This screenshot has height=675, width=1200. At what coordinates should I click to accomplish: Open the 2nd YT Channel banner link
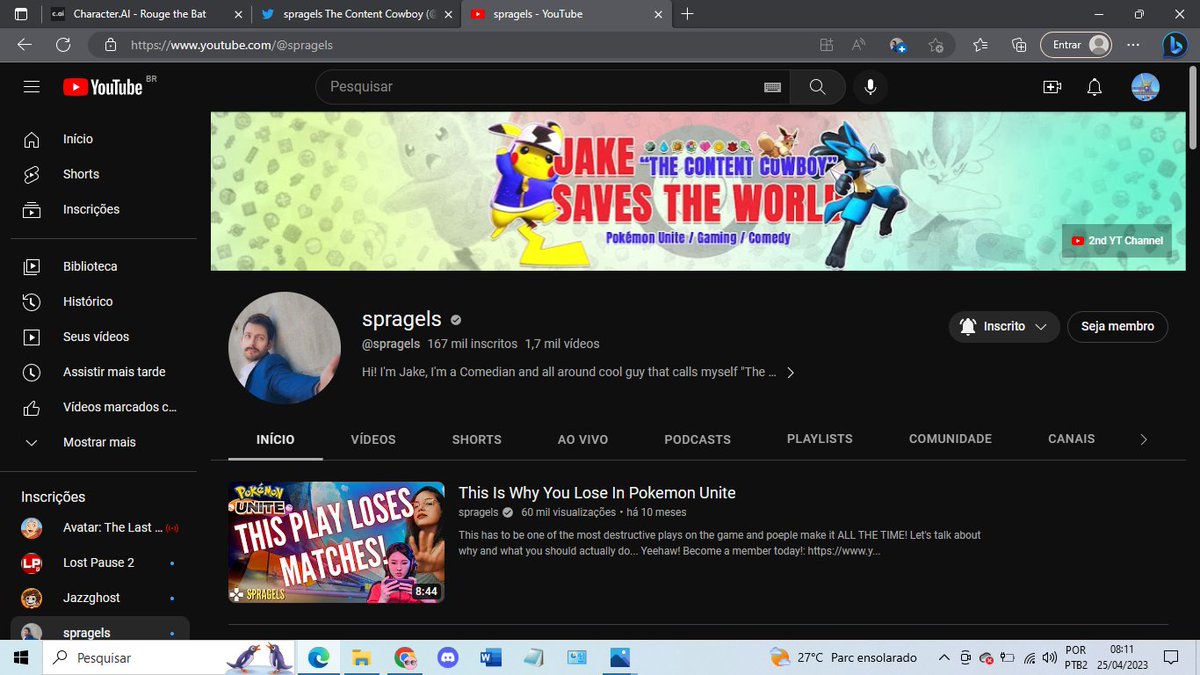pos(1116,240)
